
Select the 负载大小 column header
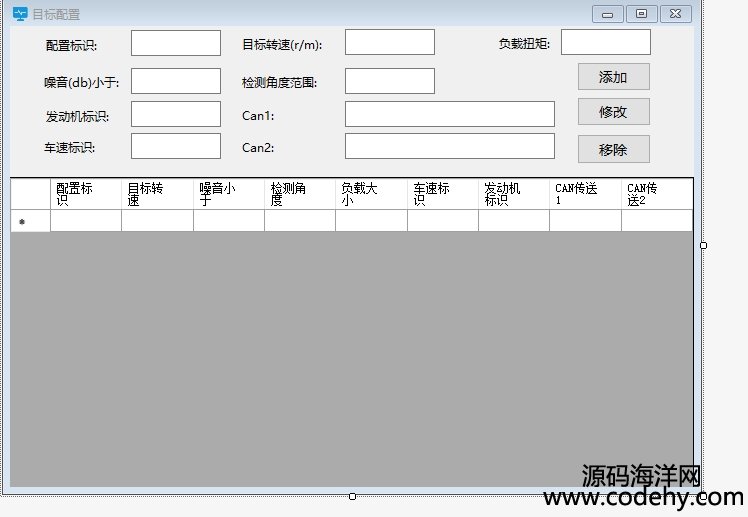[x=372, y=194]
